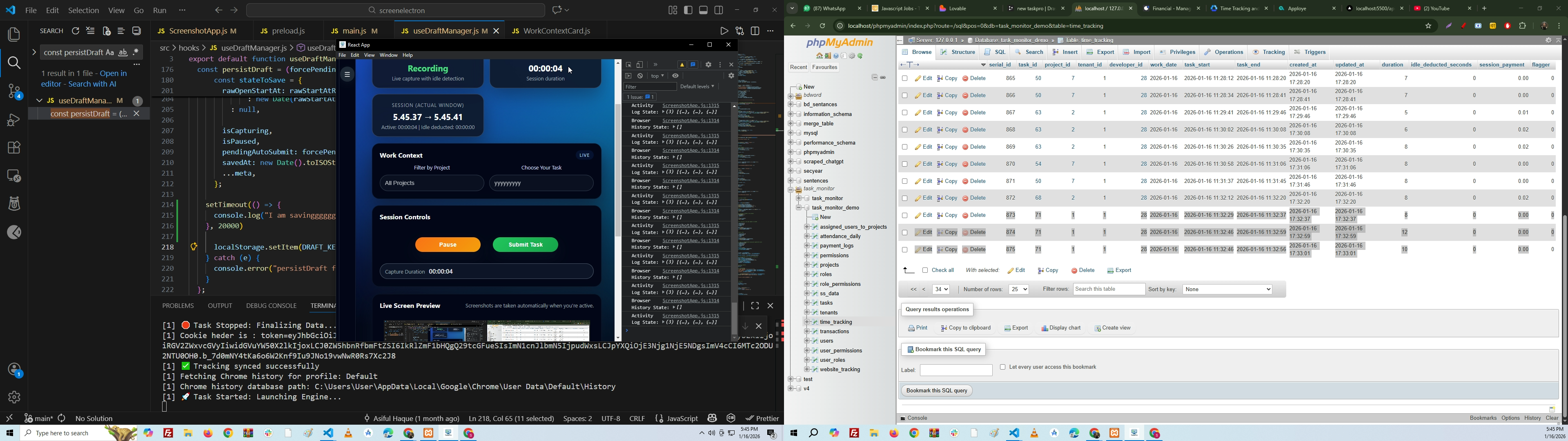This screenshot has height=441, width=1568.
Task: Click DevTools settings gear icon
Action: [708, 65]
